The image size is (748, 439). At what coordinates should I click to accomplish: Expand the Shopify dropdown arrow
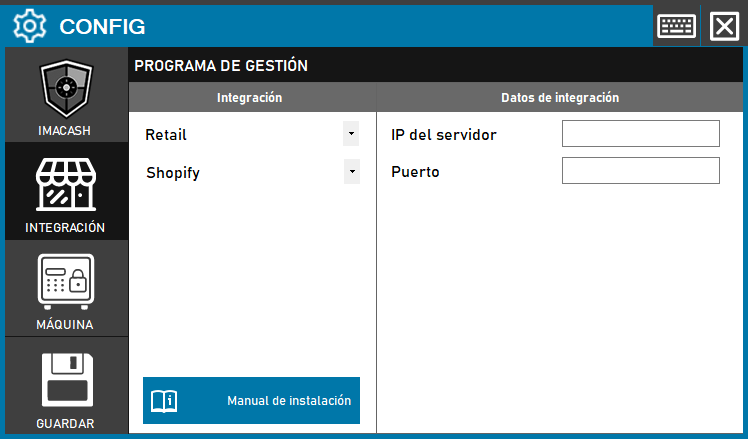351,172
